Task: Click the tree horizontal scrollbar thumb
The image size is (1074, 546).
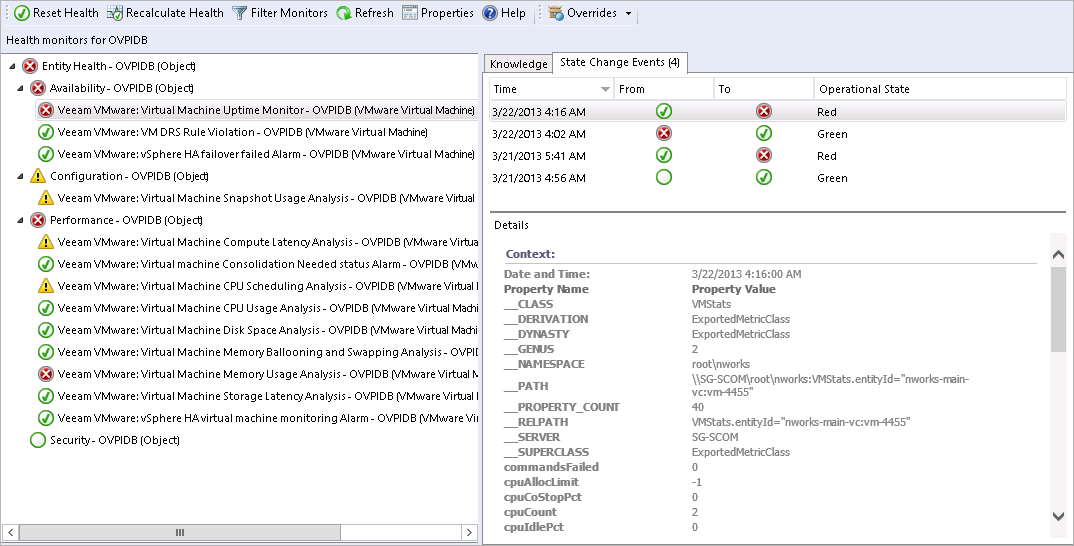Action: tap(179, 532)
